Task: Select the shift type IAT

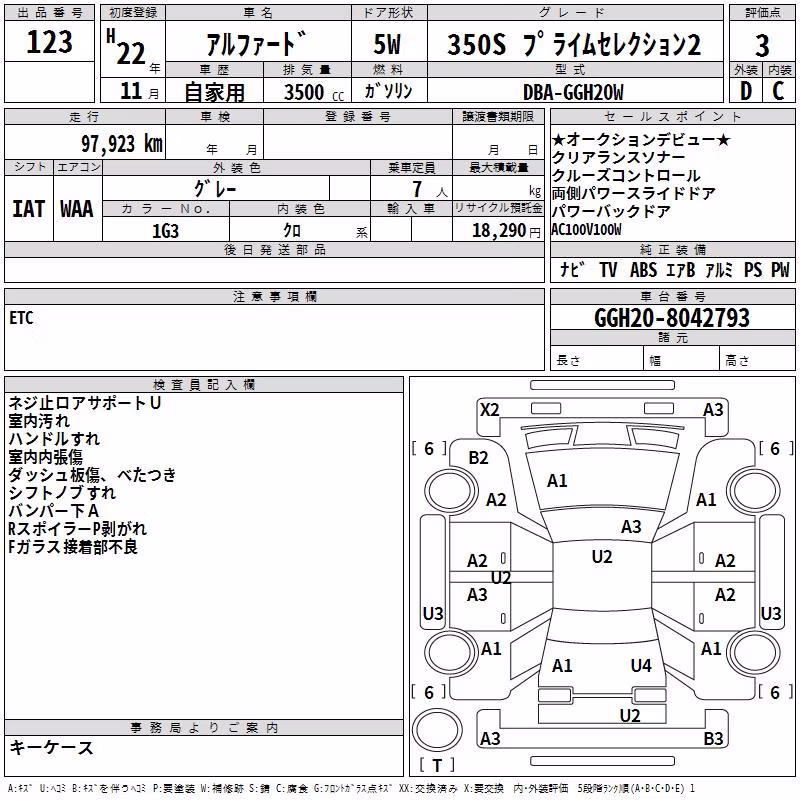Action: [x=29, y=209]
